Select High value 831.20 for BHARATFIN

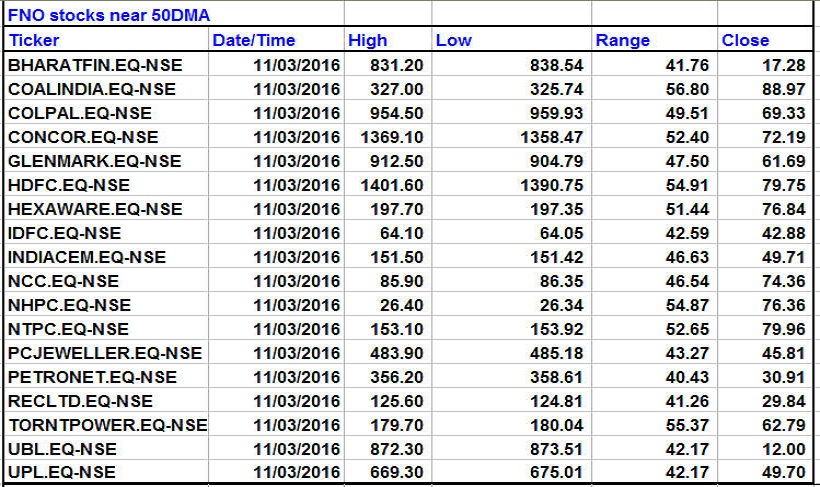(397, 65)
